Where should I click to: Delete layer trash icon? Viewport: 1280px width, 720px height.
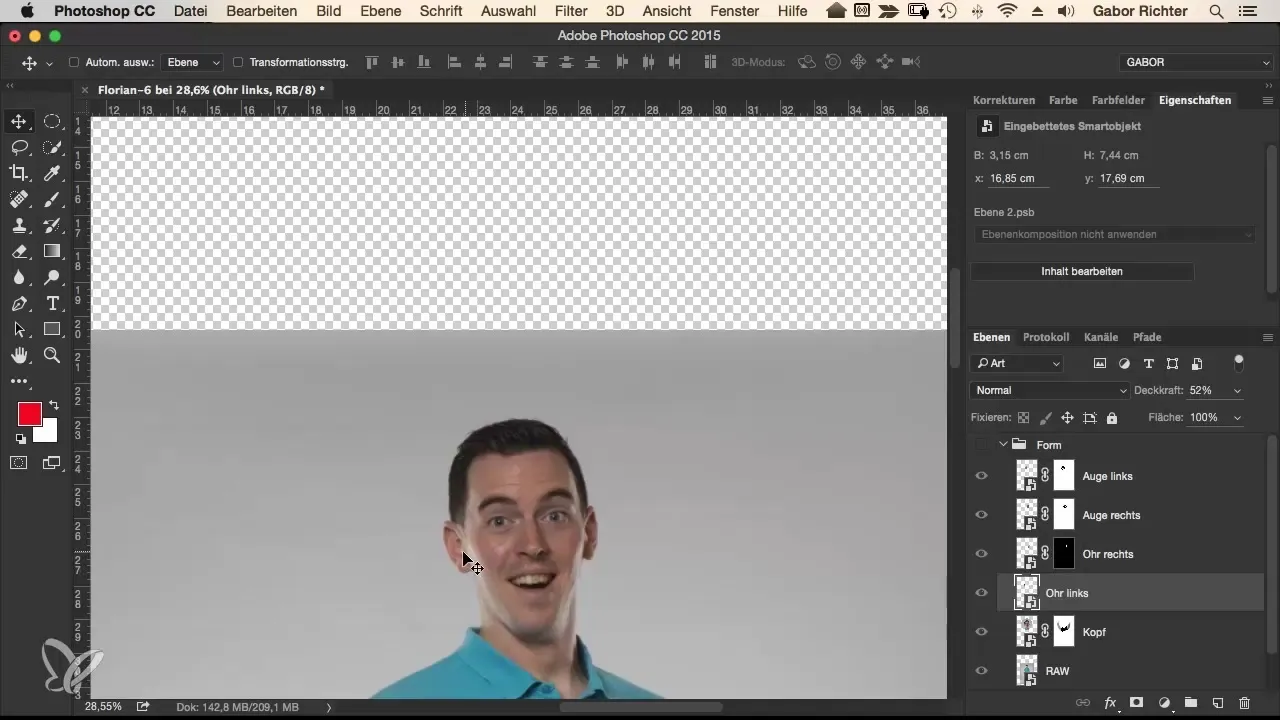[1245, 704]
